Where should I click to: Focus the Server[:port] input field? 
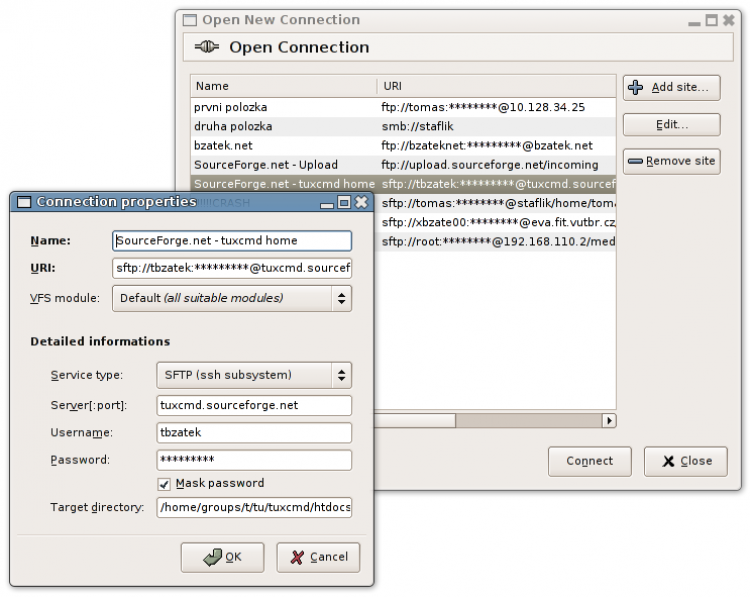click(254, 406)
